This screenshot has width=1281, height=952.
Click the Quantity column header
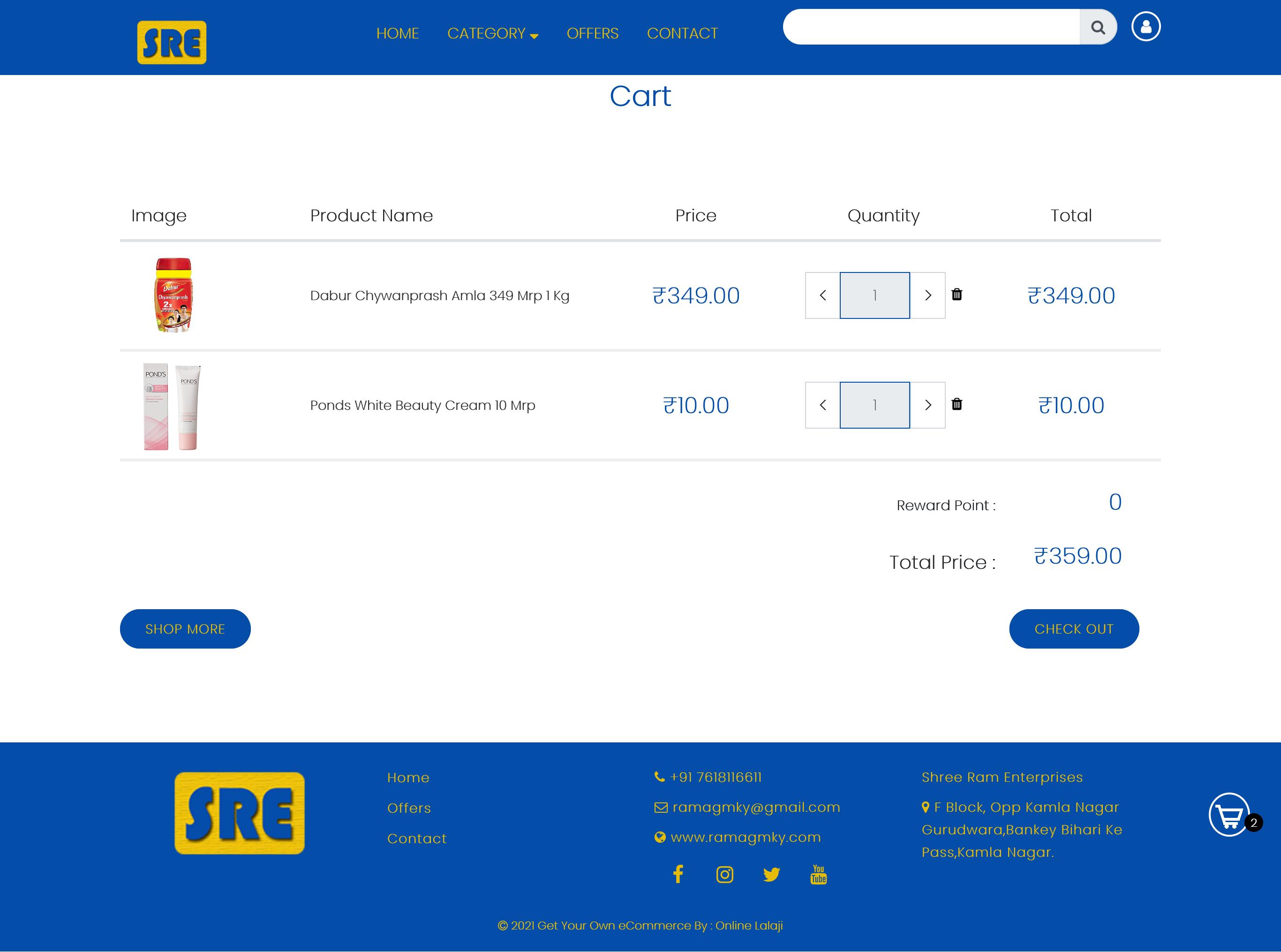[x=883, y=216]
